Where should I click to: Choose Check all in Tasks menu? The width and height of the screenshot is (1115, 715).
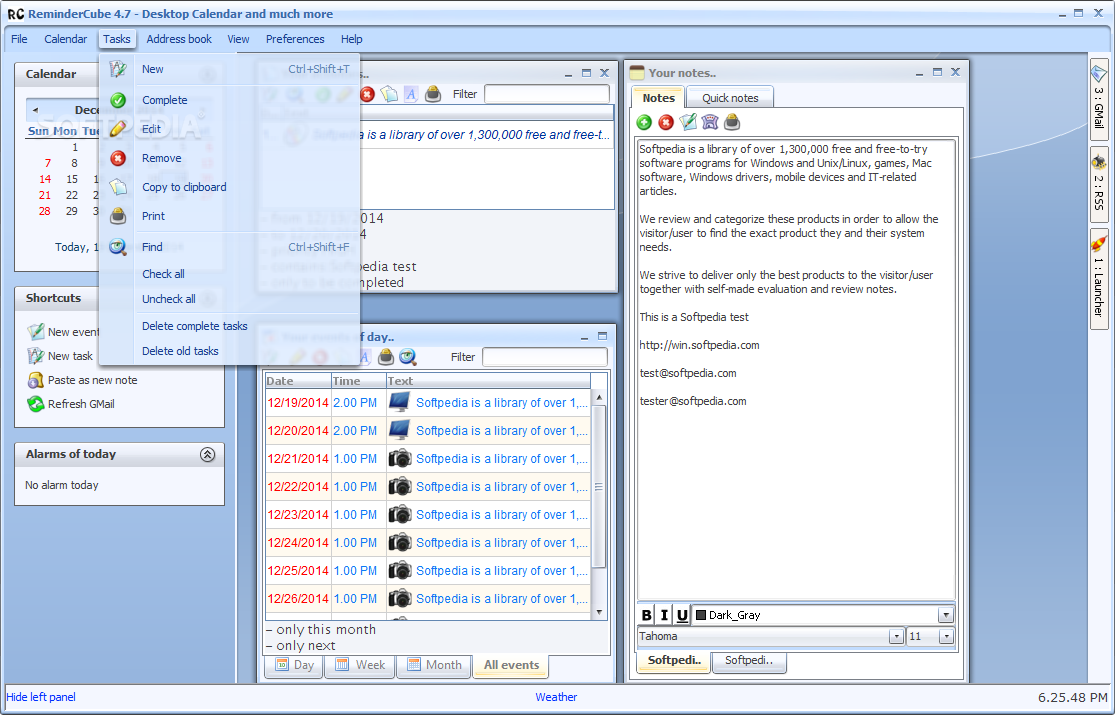click(x=229, y=274)
